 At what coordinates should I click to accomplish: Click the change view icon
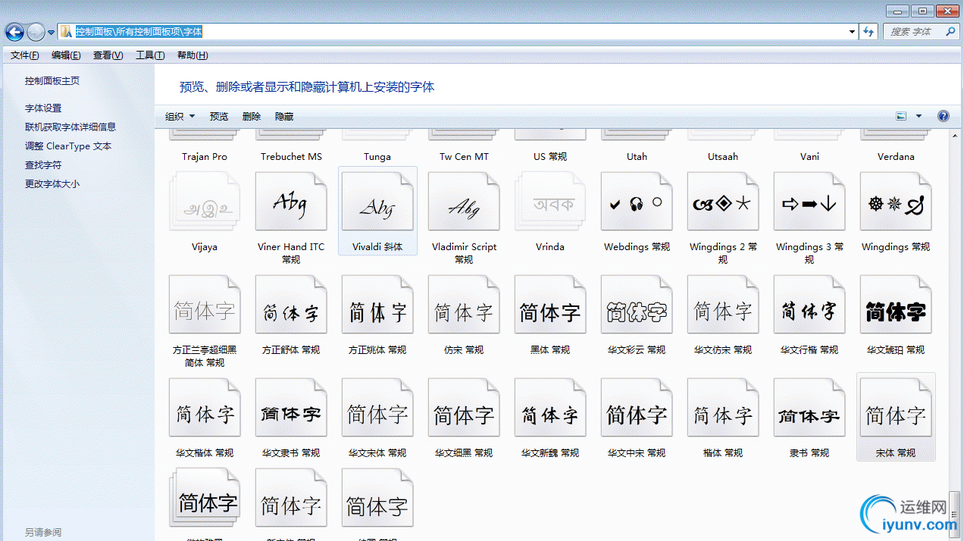tap(901, 116)
